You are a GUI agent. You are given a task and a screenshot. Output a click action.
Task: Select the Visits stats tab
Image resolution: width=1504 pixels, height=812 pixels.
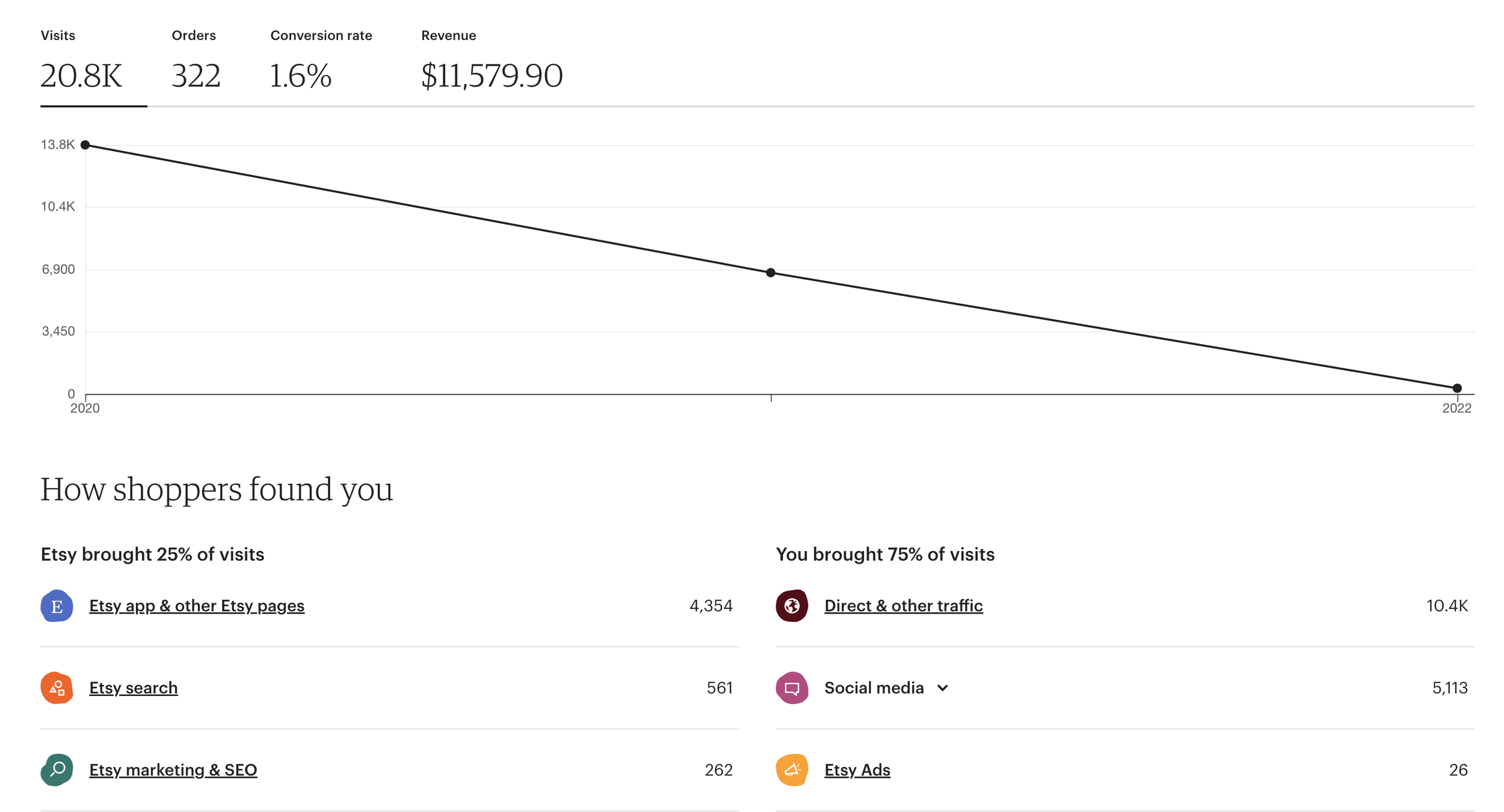(81, 63)
